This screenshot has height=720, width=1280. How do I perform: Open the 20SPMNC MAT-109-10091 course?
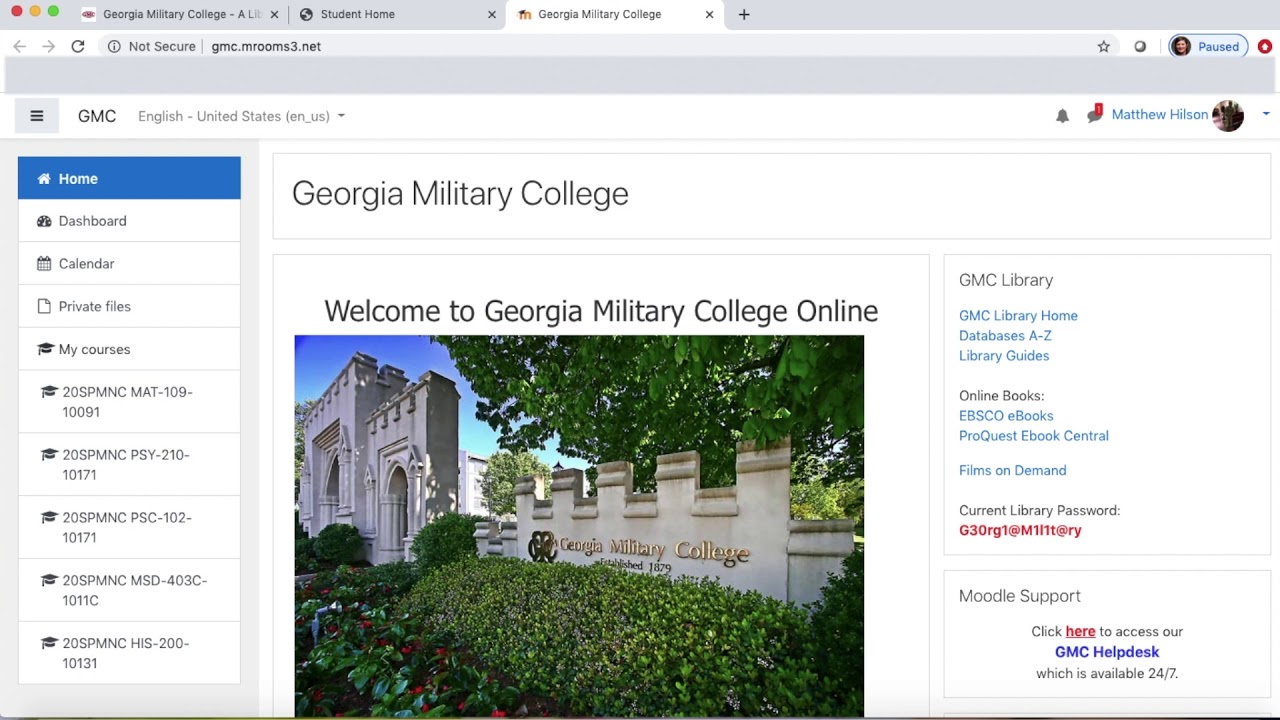click(x=129, y=402)
